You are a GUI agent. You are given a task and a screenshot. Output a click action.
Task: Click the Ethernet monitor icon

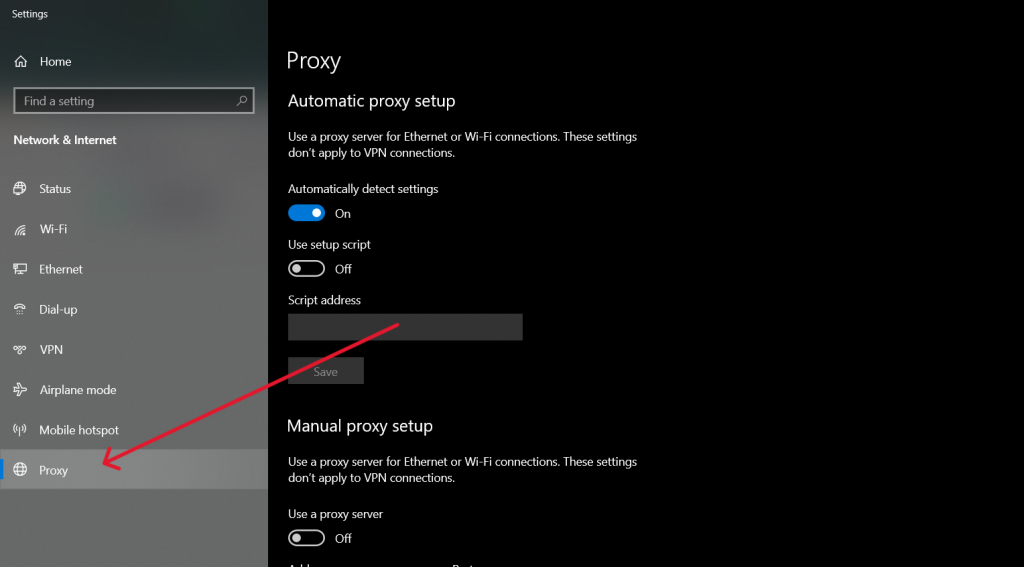pyautogui.click(x=20, y=269)
